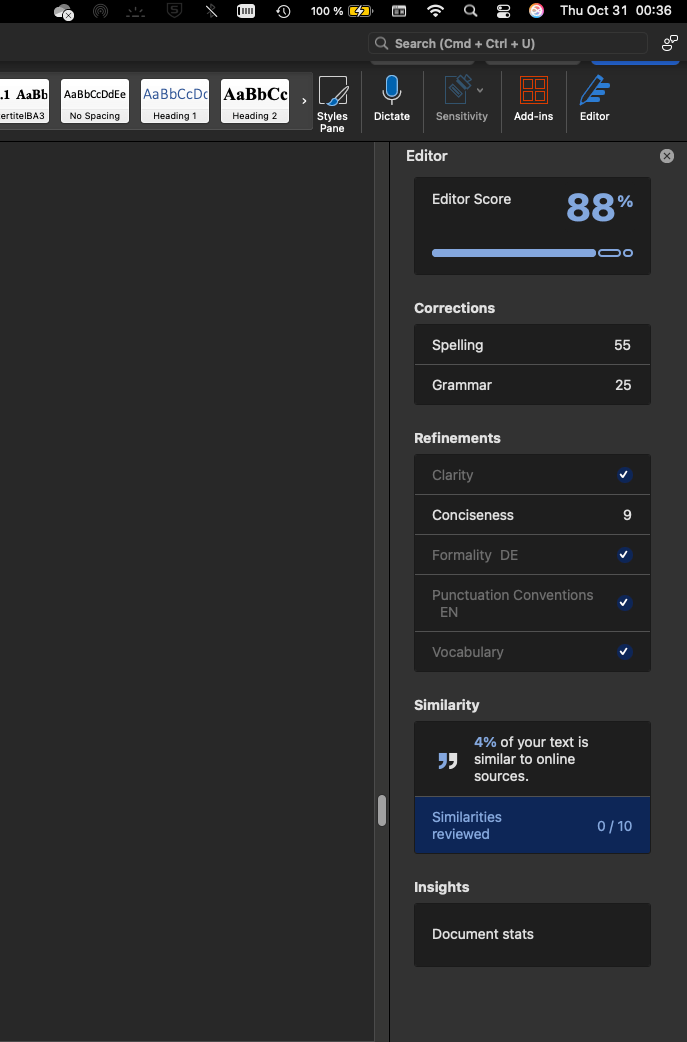Screen dimensions: 687x1042
Task: Click the Formality checkmark indicator
Action: [624, 555]
